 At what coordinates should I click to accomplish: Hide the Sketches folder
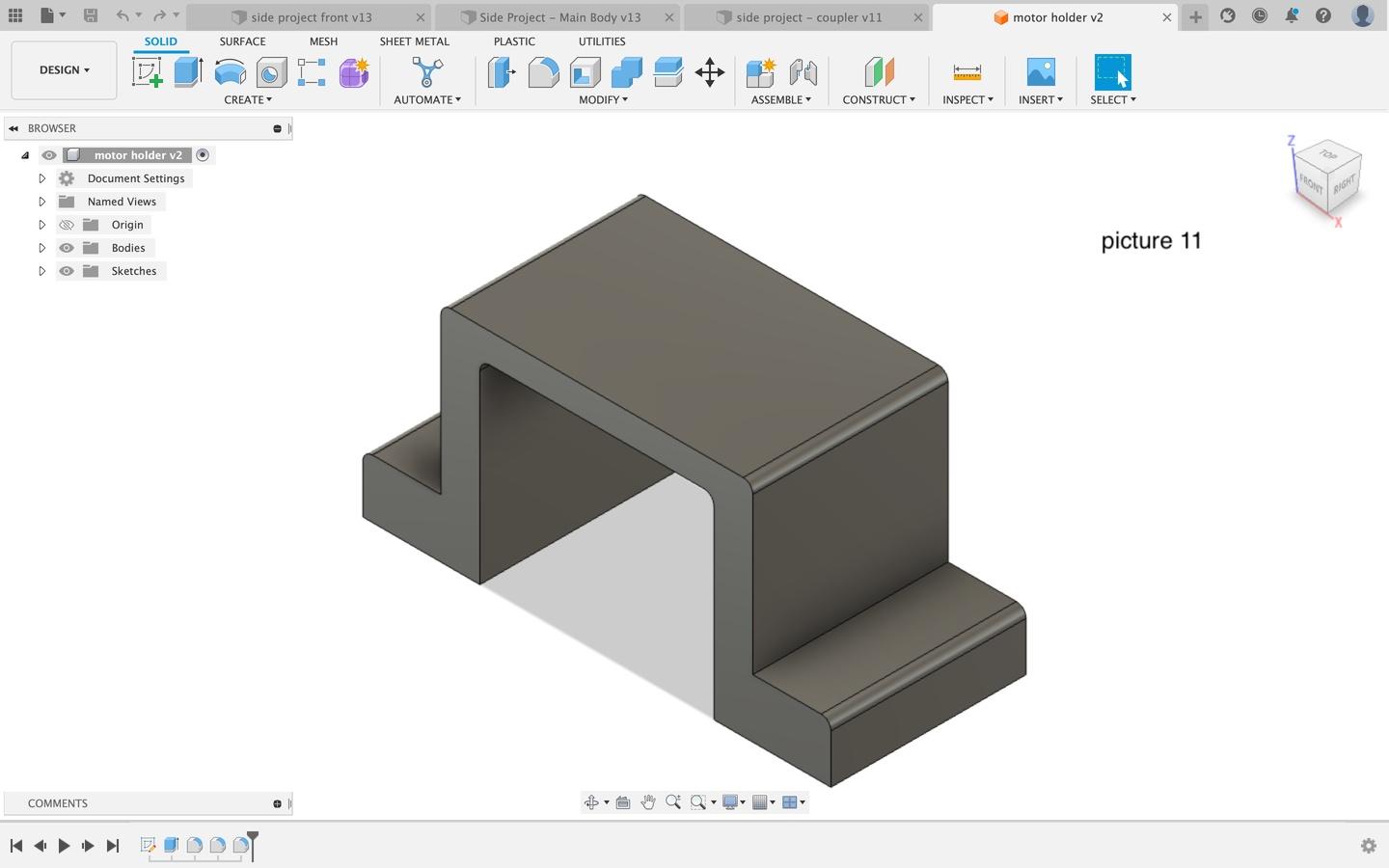tap(67, 271)
